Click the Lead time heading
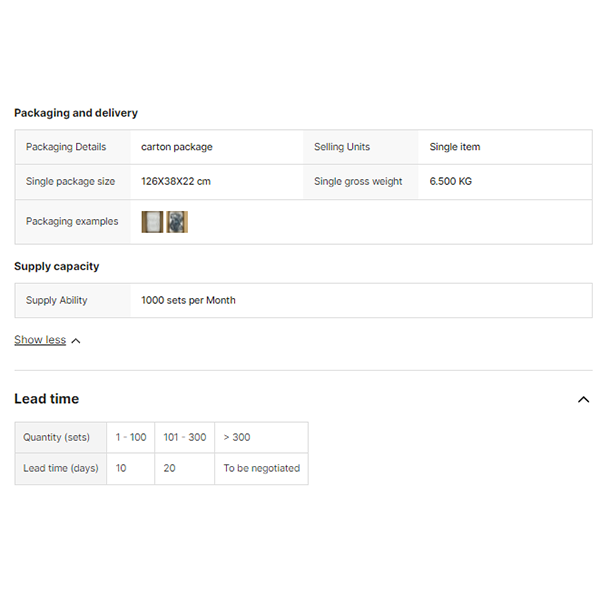Image resolution: width=600 pixels, height=600 pixels. 46,399
